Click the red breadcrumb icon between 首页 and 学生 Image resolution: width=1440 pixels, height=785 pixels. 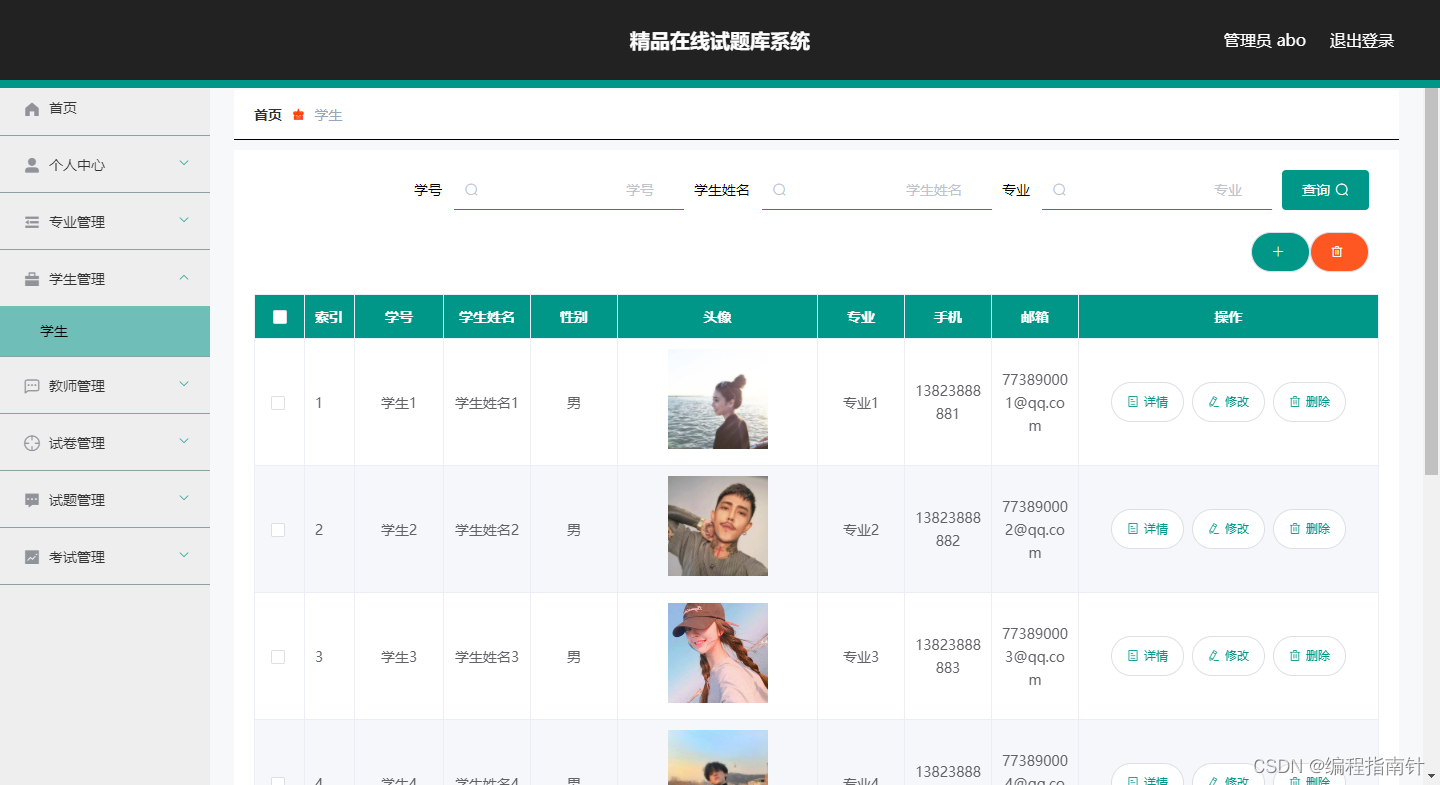pyautogui.click(x=297, y=115)
